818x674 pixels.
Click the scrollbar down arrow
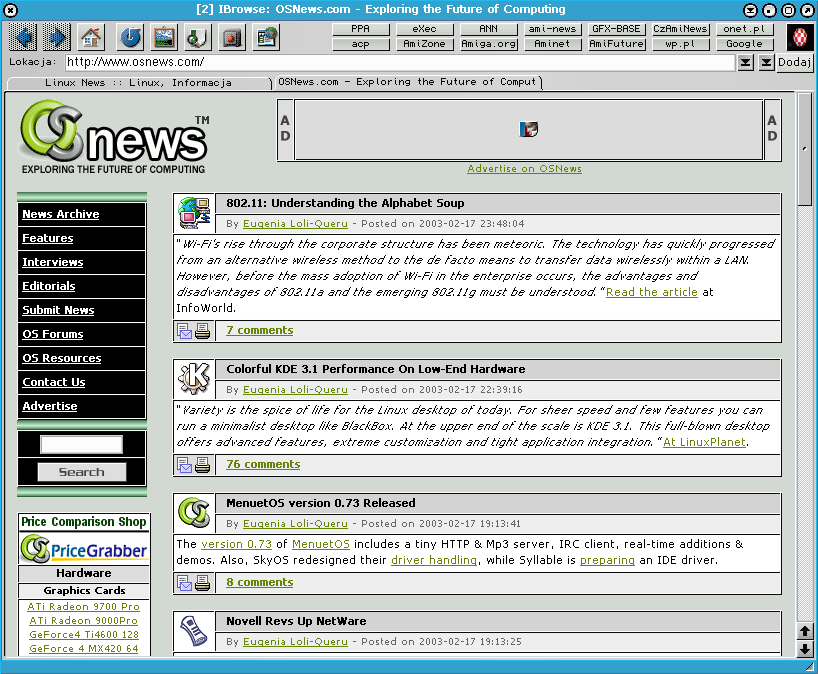point(805,648)
